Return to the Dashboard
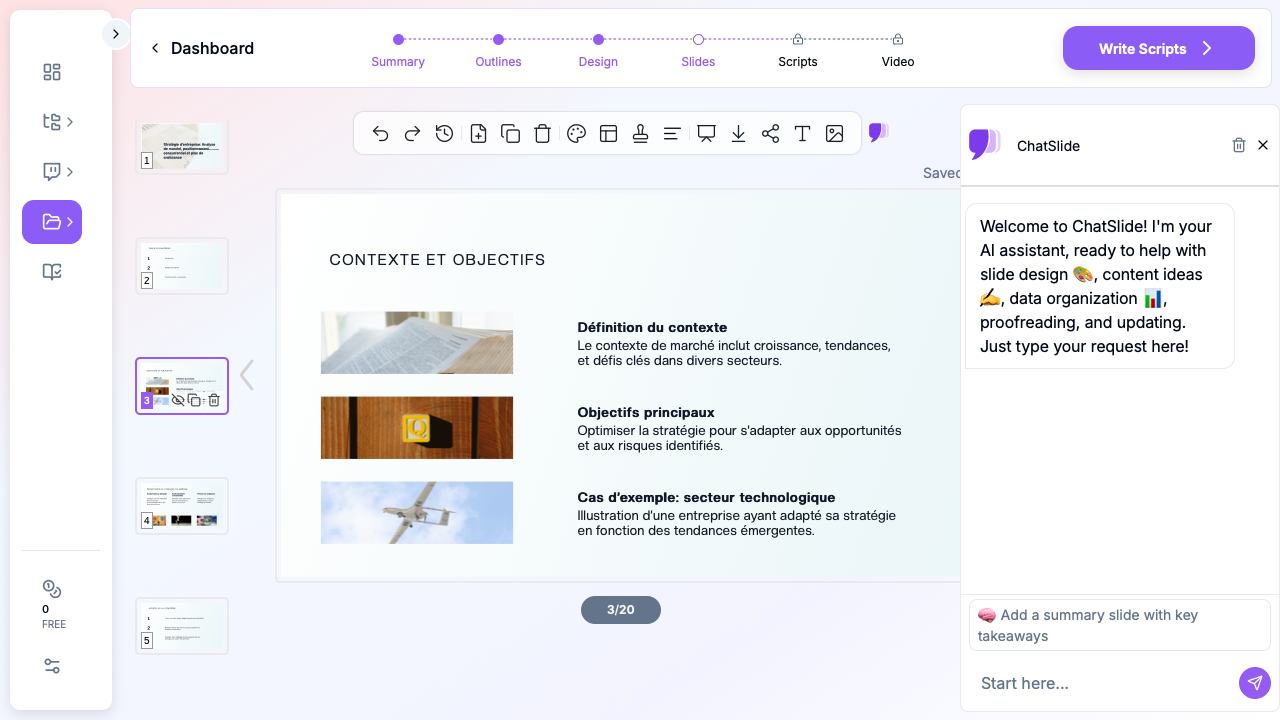Viewport: 1280px width, 720px height. [202, 48]
